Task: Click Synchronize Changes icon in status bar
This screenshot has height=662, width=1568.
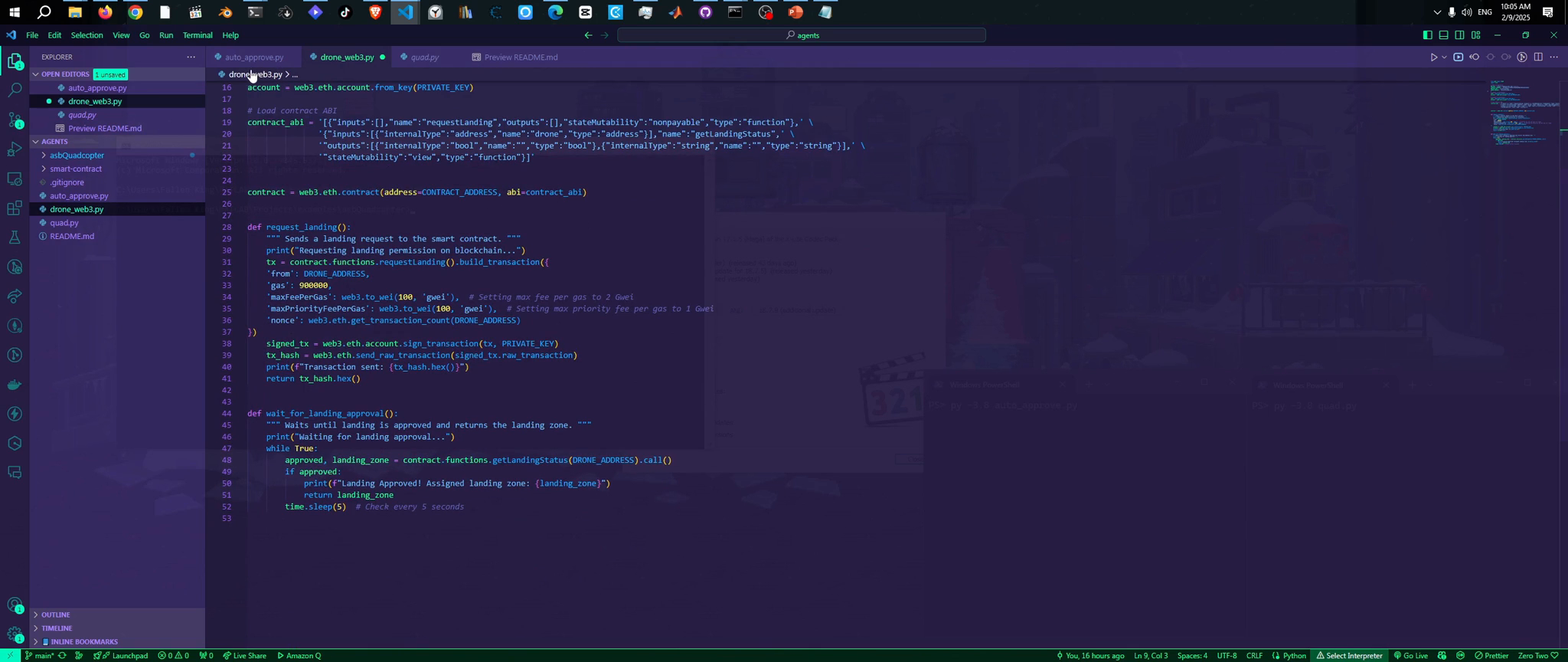Action: (62, 656)
